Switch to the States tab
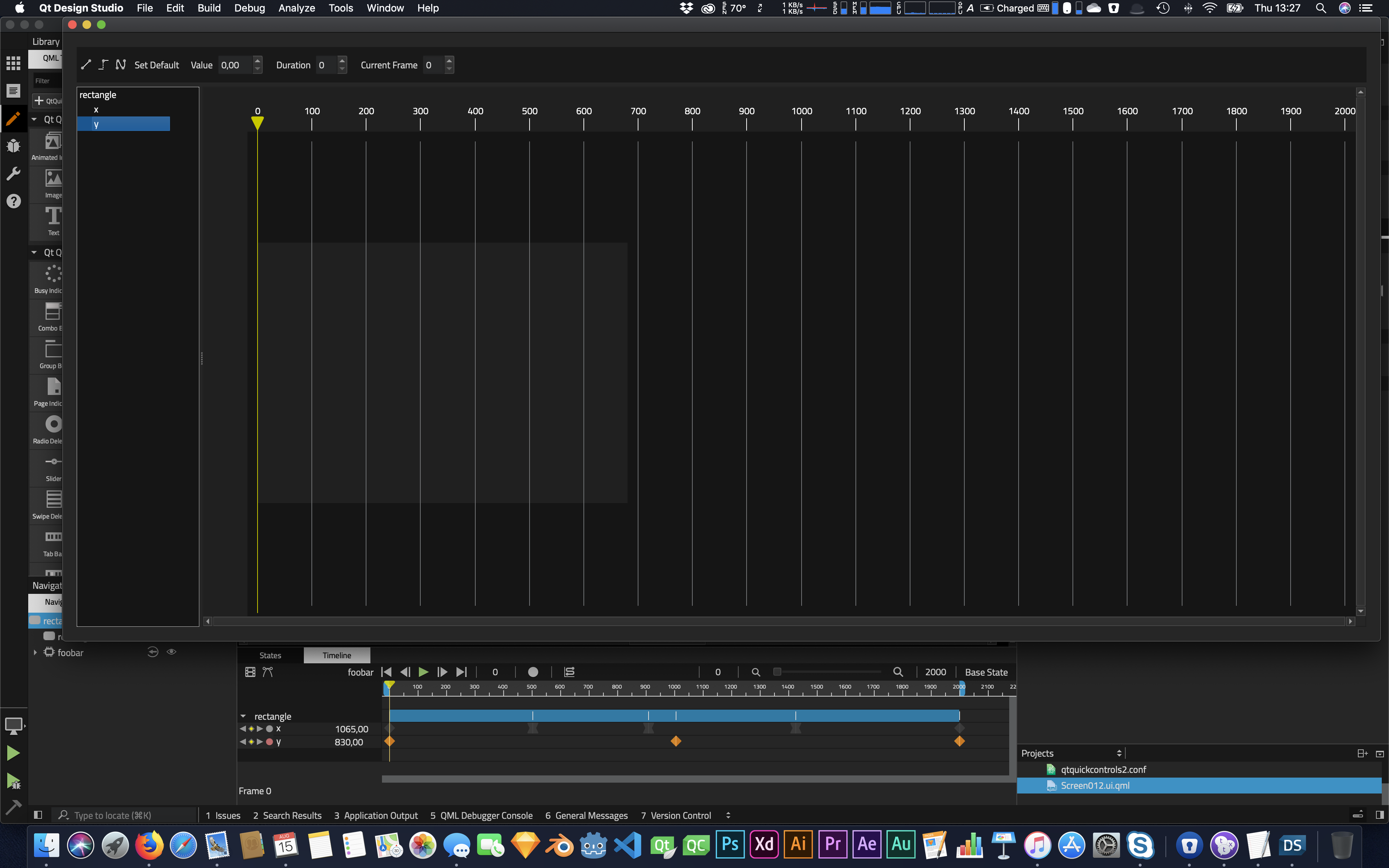Viewport: 1389px width, 868px height. pyautogui.click(x=270, y=655)
